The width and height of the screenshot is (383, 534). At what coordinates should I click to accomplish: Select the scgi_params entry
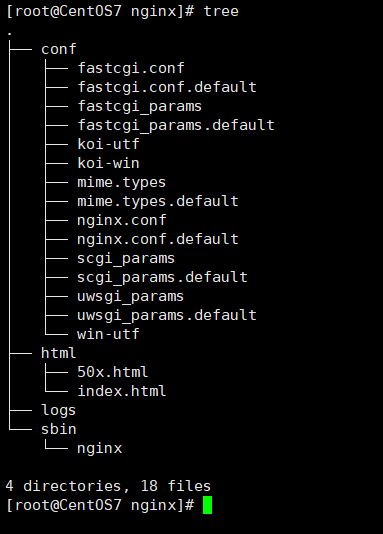click(126, 259)
